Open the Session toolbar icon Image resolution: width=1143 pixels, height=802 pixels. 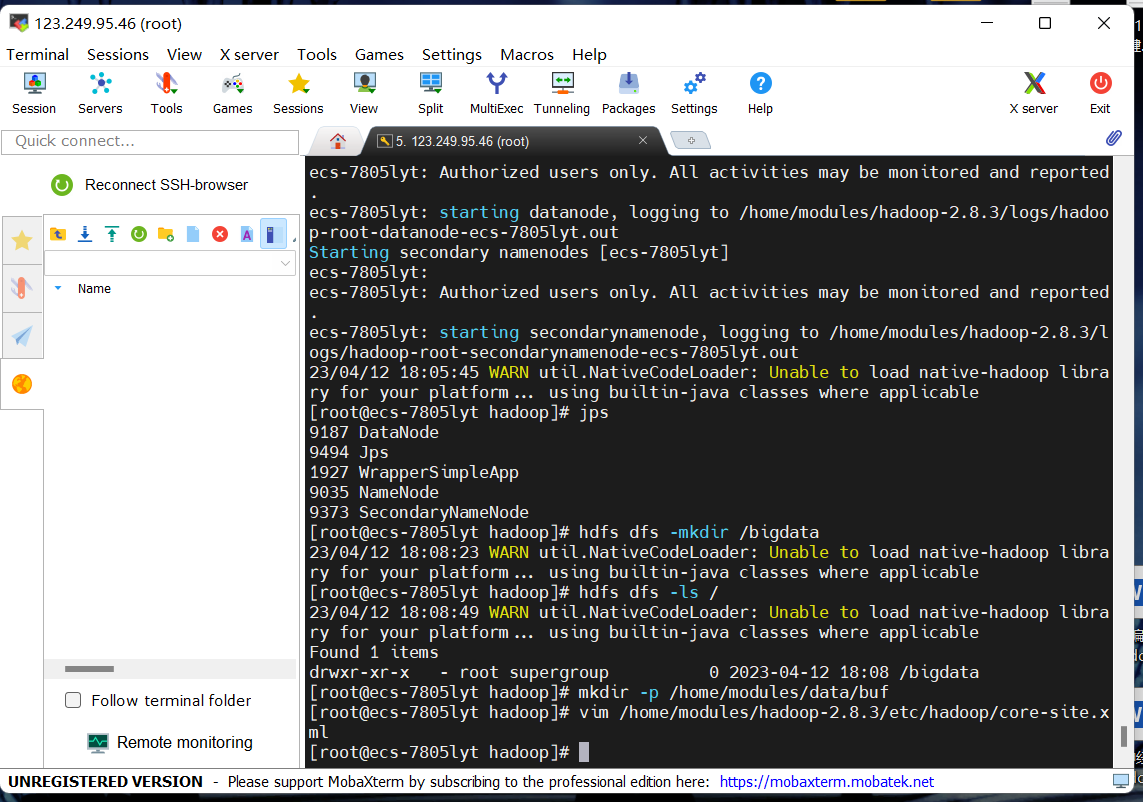coord(34,93)
